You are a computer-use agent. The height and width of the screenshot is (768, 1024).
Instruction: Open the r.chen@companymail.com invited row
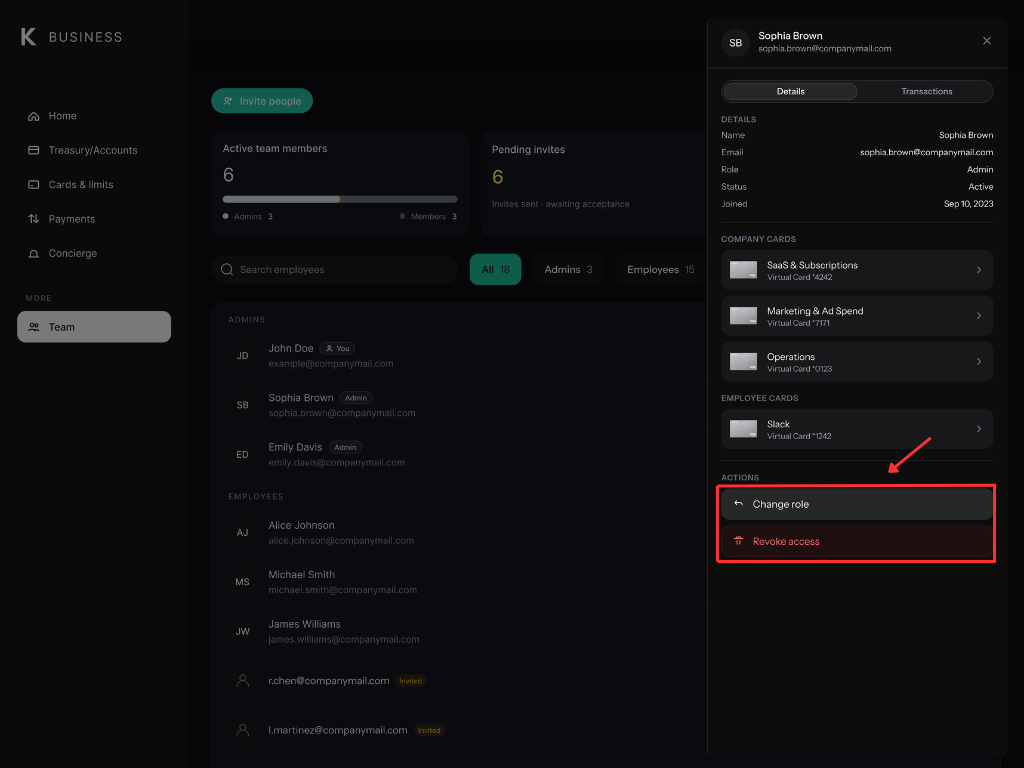pyautogui.click(x=459, y=680)
